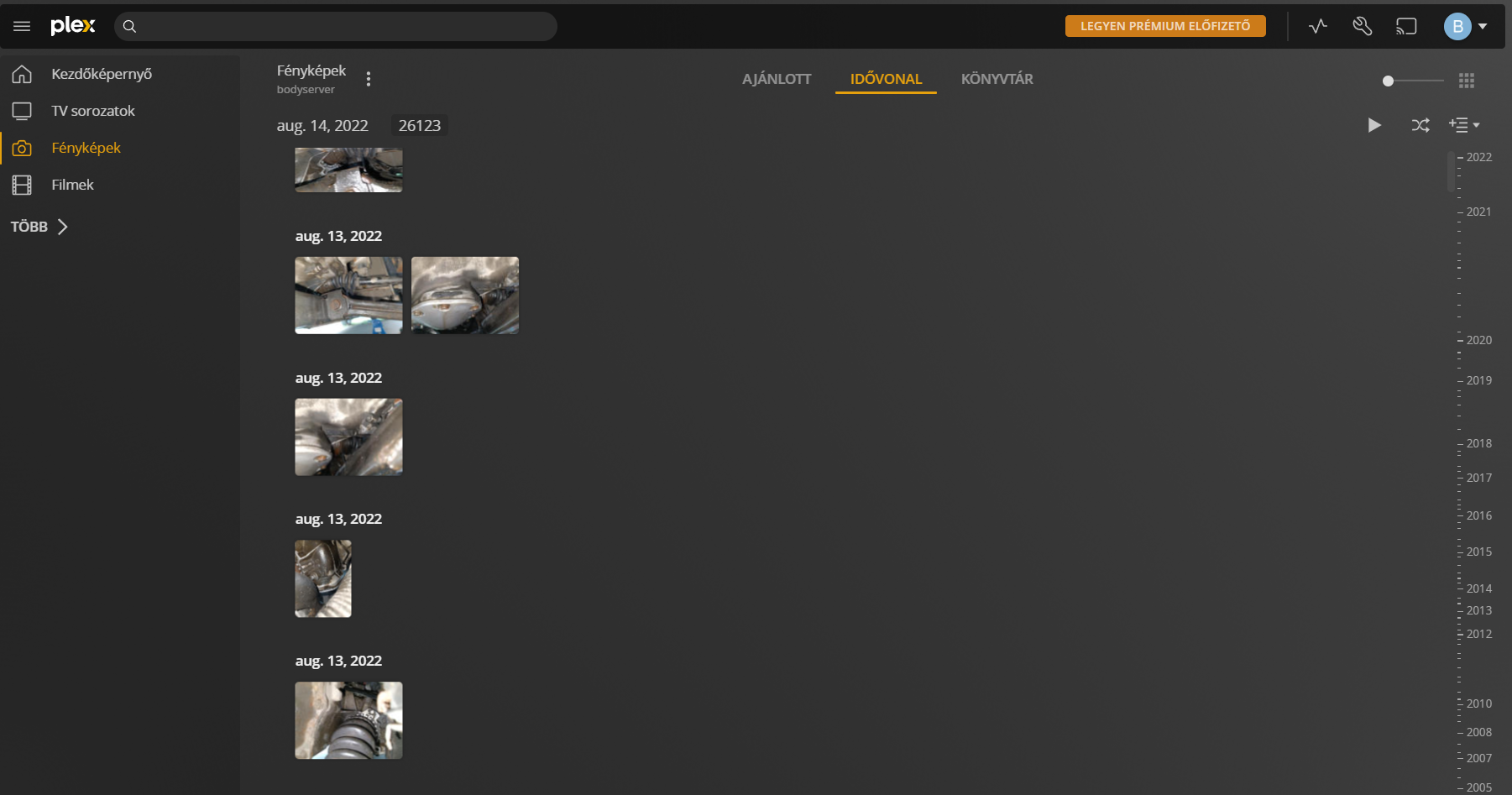1512x795 pixels.
Task: Switch to the KÖNYVTÁR tab
Action: click(x=997, y=79)
